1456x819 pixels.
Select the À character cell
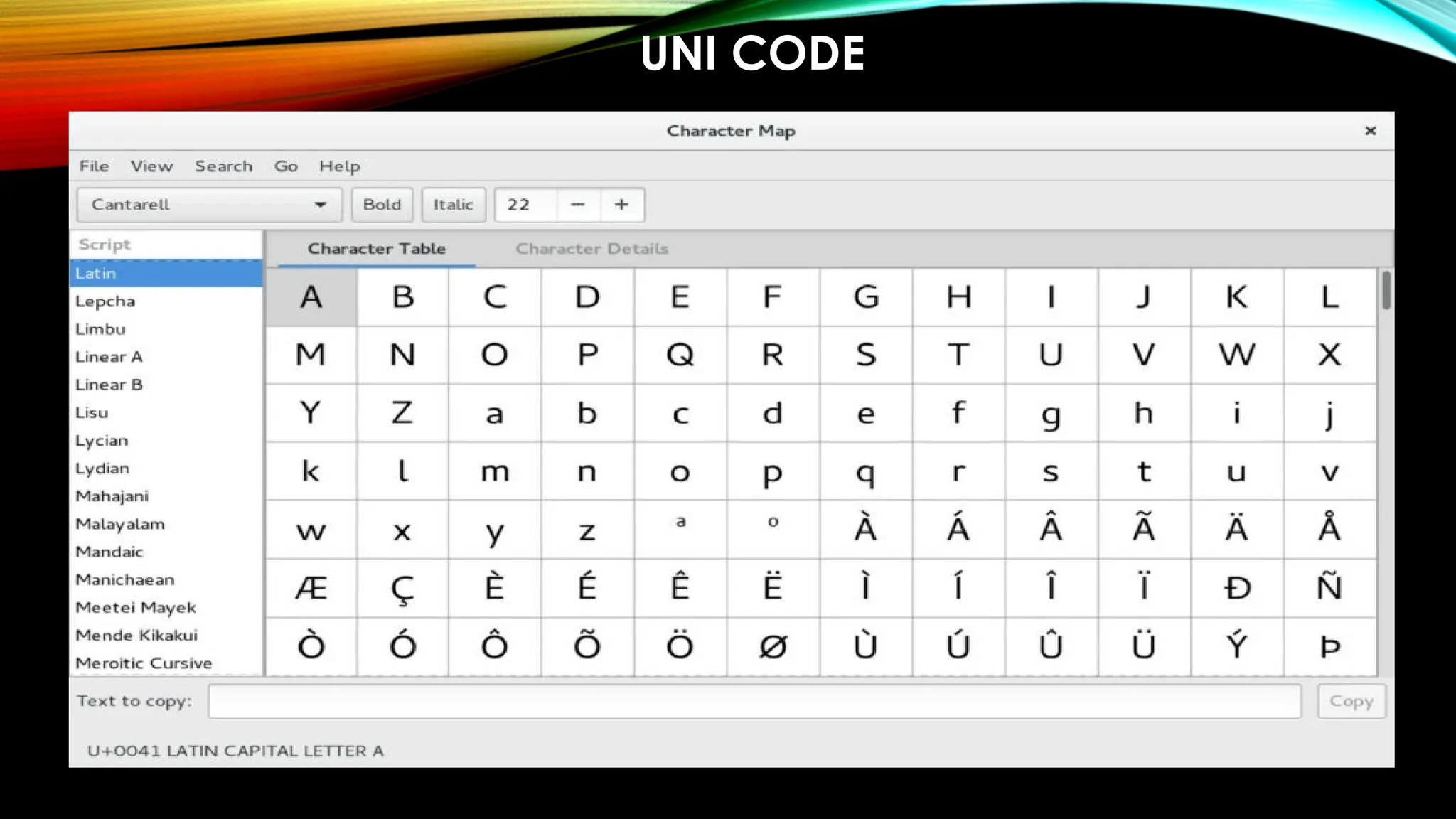[x=866, y=530]
